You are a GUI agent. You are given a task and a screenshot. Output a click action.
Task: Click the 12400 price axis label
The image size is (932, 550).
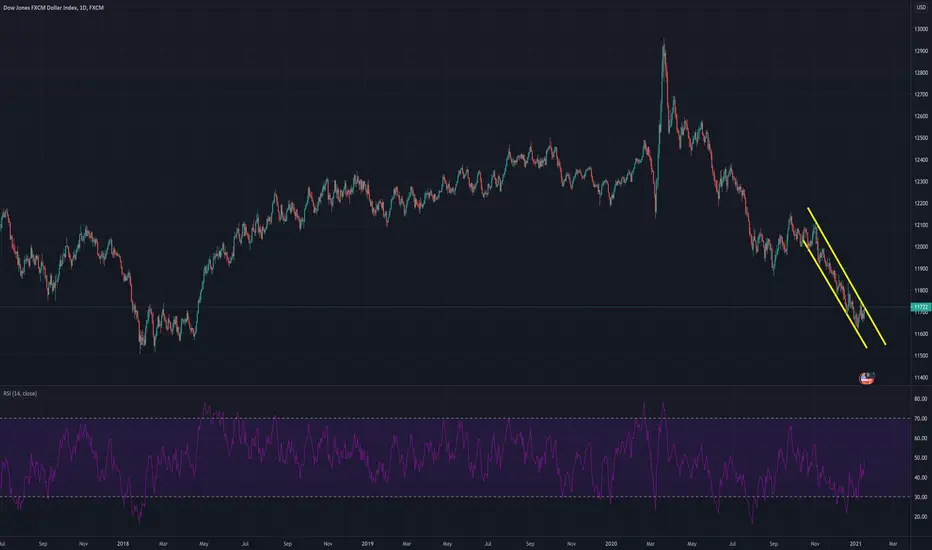click(921, 160)
